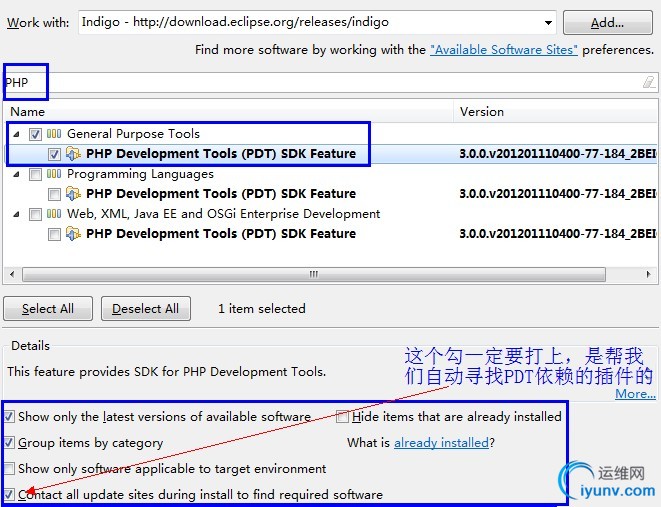Check the Programming Languages checkbox
The height and width of the screenshot is (507, 661).
pos(35,174)
